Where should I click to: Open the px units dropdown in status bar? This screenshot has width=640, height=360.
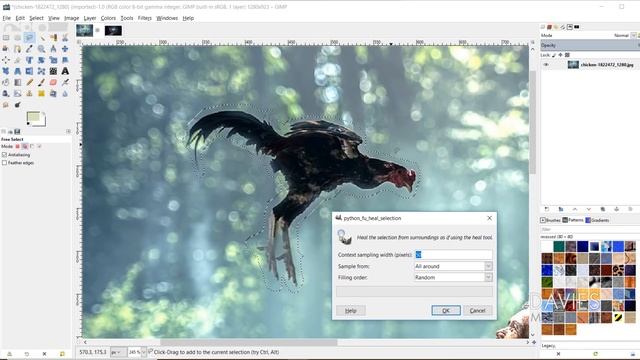point(118,352)
